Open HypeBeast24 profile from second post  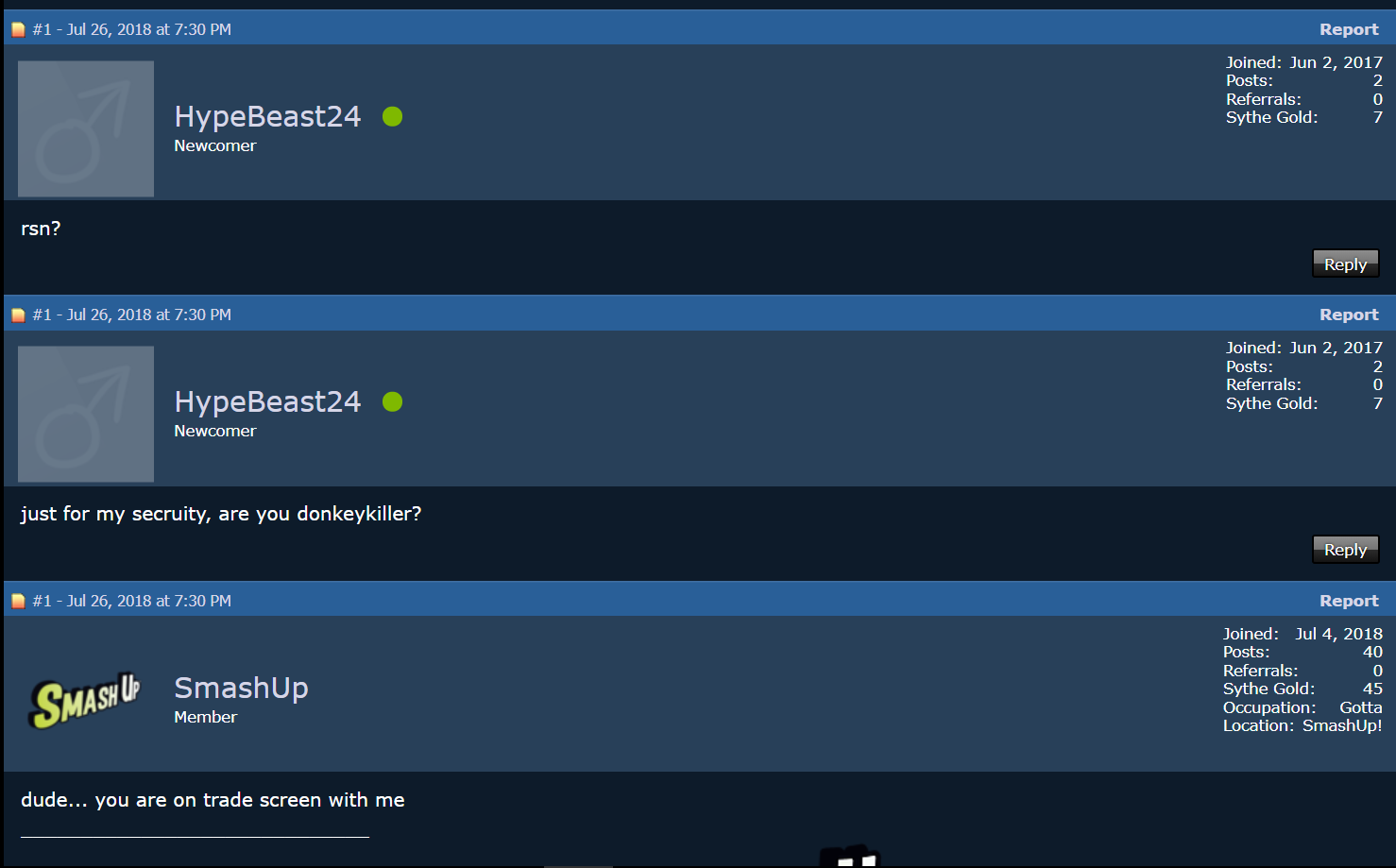click(267, 401)
